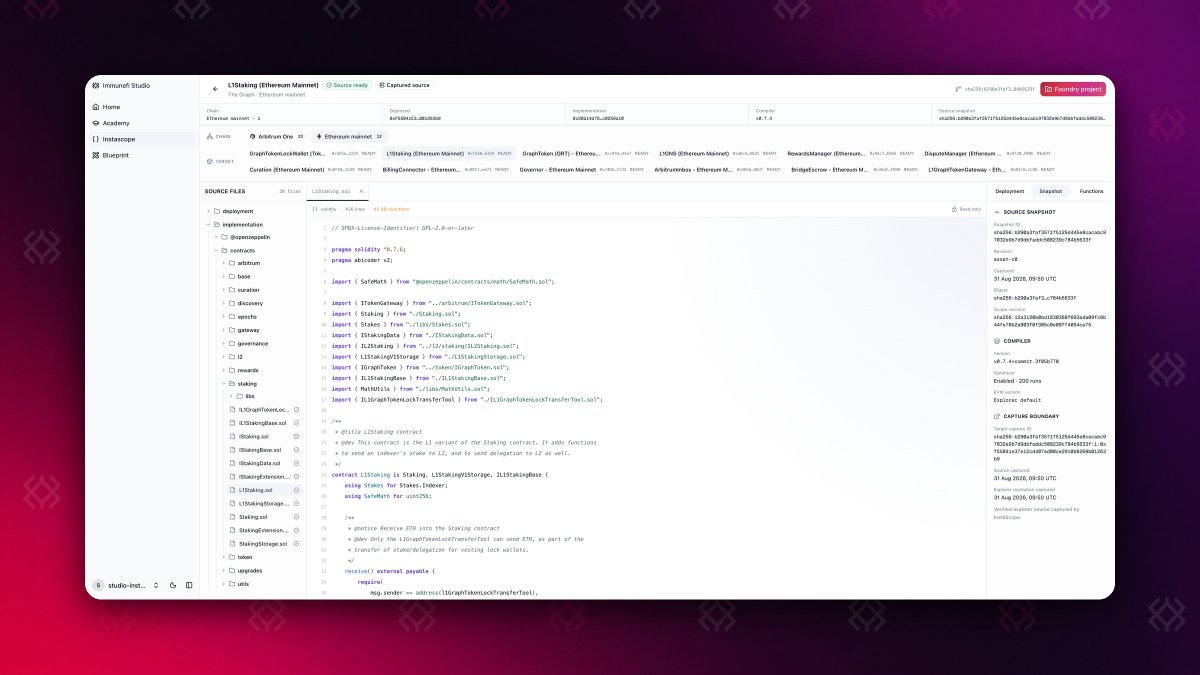Click the Read only lock icon
Image resolution: width=1200 pixels, height=675 pixels.
coord(954,209)
